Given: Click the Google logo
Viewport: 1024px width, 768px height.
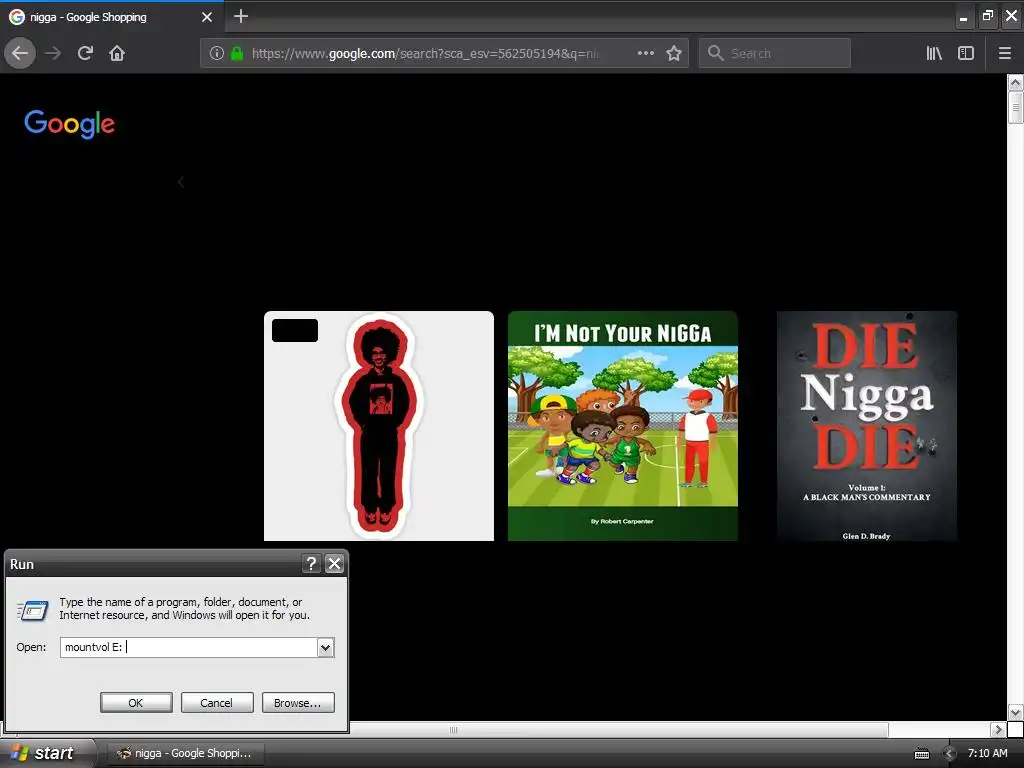Looking at the screenshot, I should point(69,123).
